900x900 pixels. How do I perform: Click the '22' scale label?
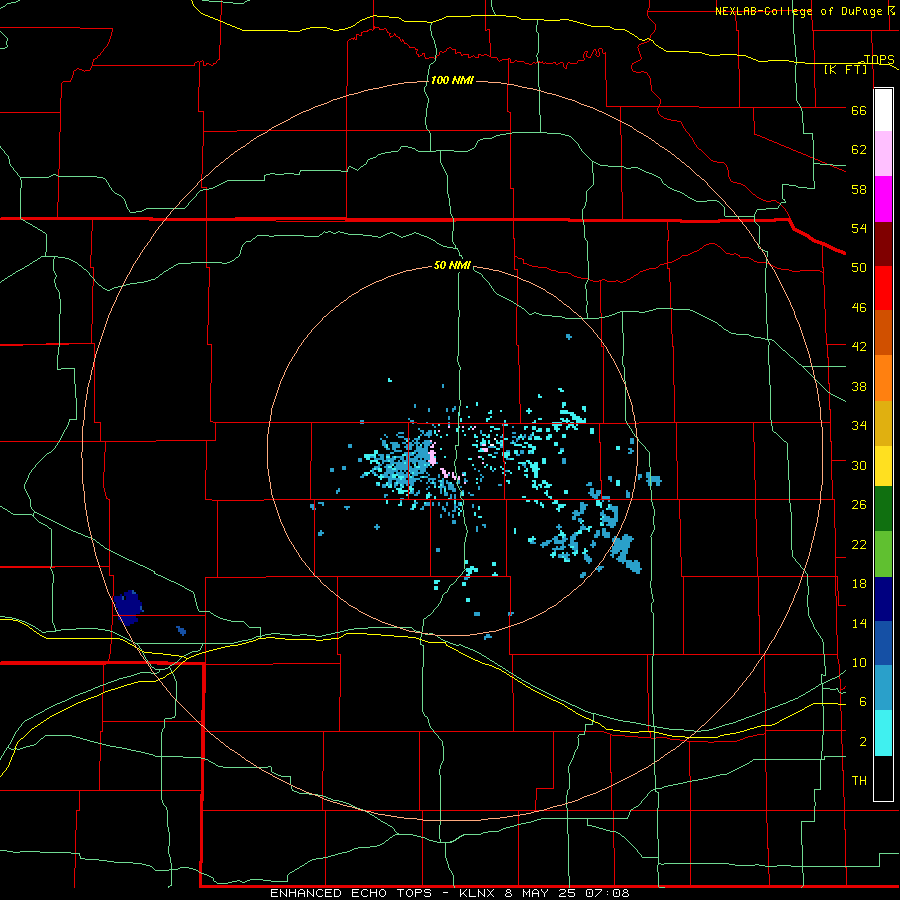pyautogui.click(x=859, y=545)
